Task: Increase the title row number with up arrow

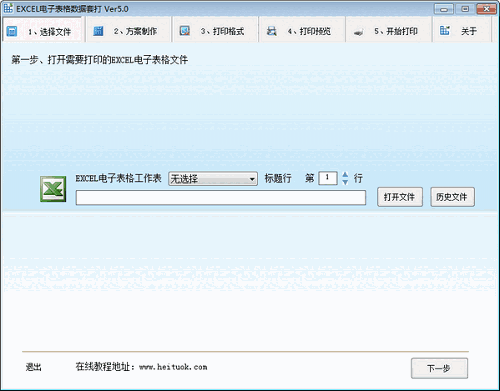Action: coord(345,175)
